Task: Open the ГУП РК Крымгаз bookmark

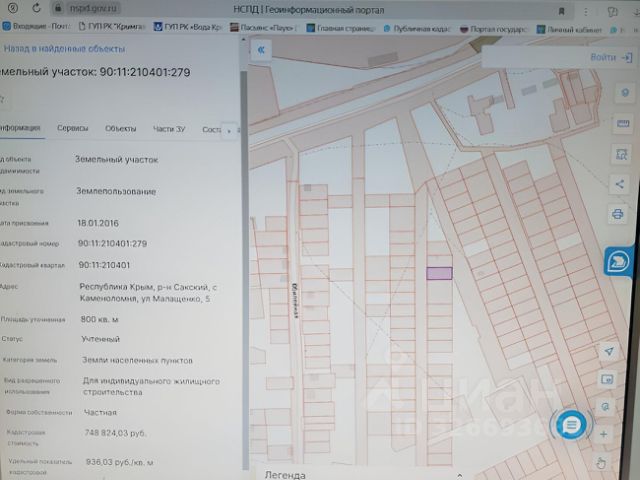Action: [112, 27]
